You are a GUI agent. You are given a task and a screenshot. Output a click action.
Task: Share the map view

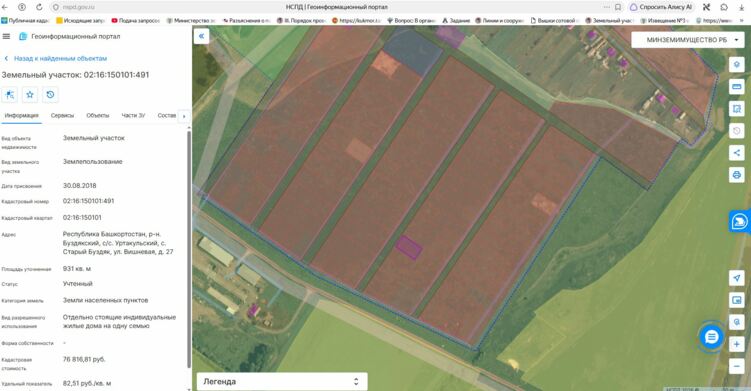(737, 153)
